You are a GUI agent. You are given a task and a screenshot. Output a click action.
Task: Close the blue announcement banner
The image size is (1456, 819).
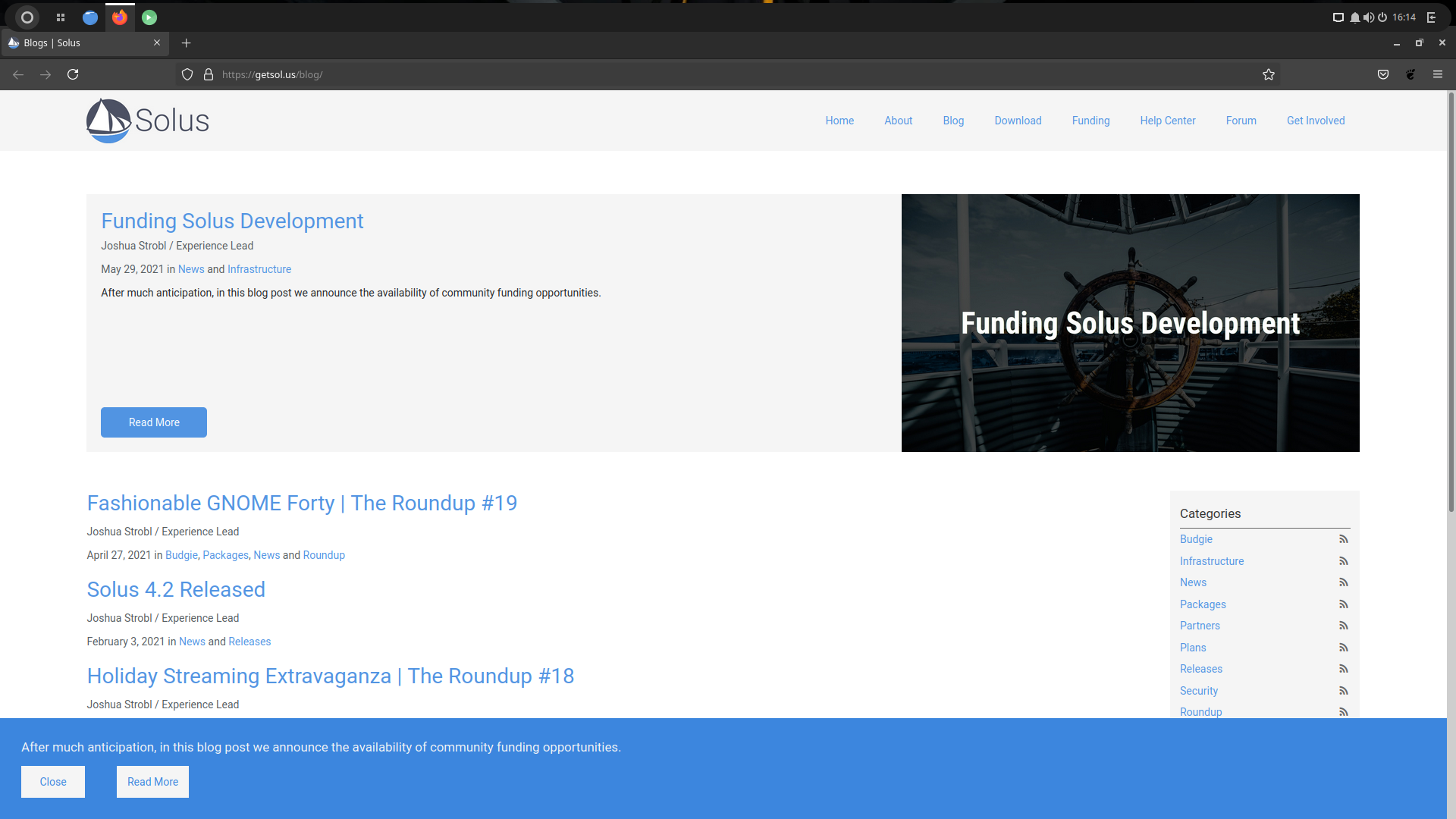pyautogui.click(x=53, y=782)
